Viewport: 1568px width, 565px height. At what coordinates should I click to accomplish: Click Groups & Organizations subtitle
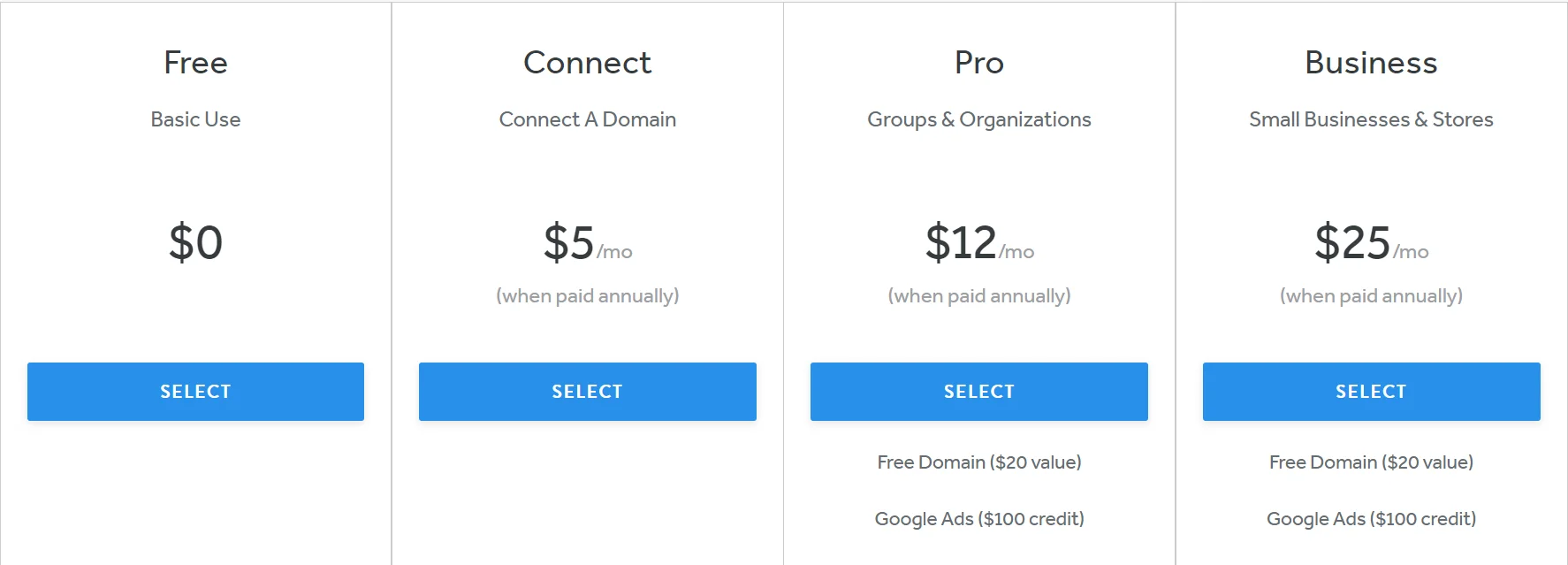(979, 119)
